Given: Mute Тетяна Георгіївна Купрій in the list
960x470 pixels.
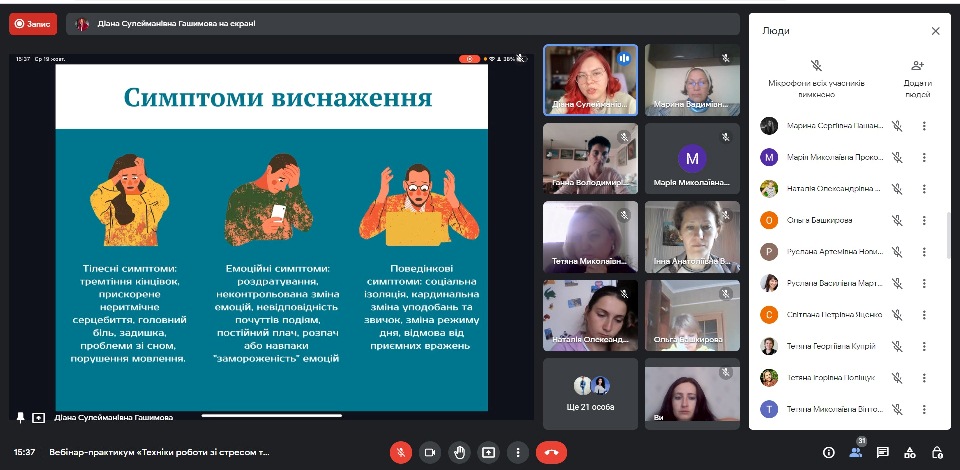Looking at the screenshot, I should [896, 346].
